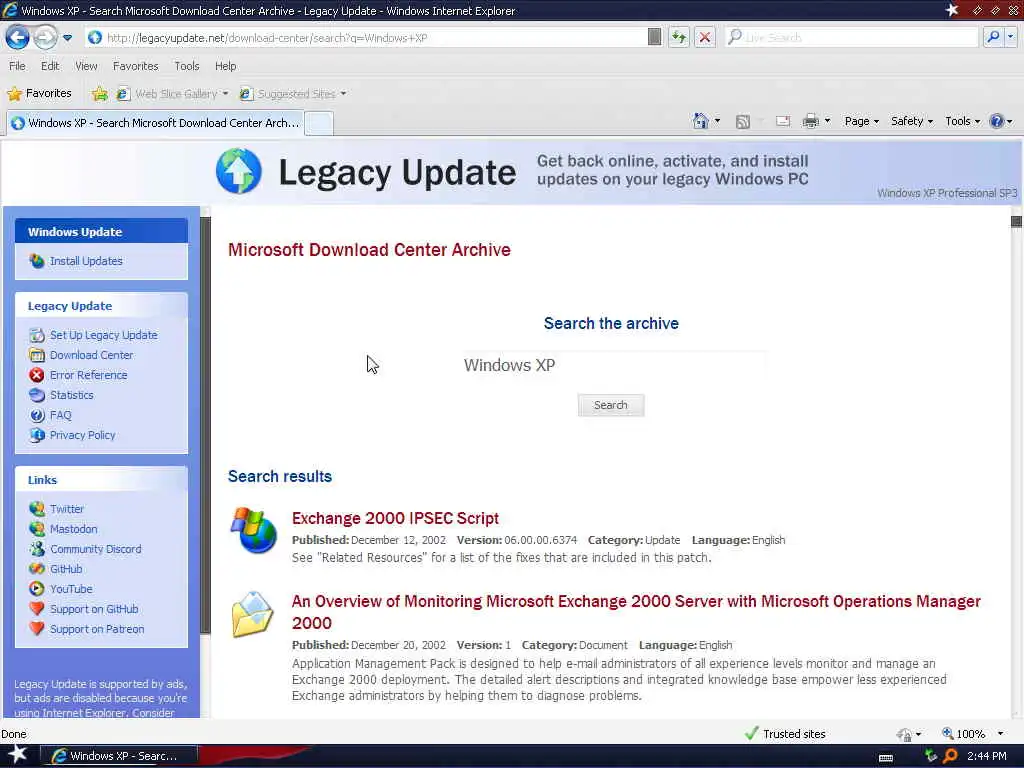Click the Twitter link icon
This screenshot has height=768, width=1024.
click(37, 509)
